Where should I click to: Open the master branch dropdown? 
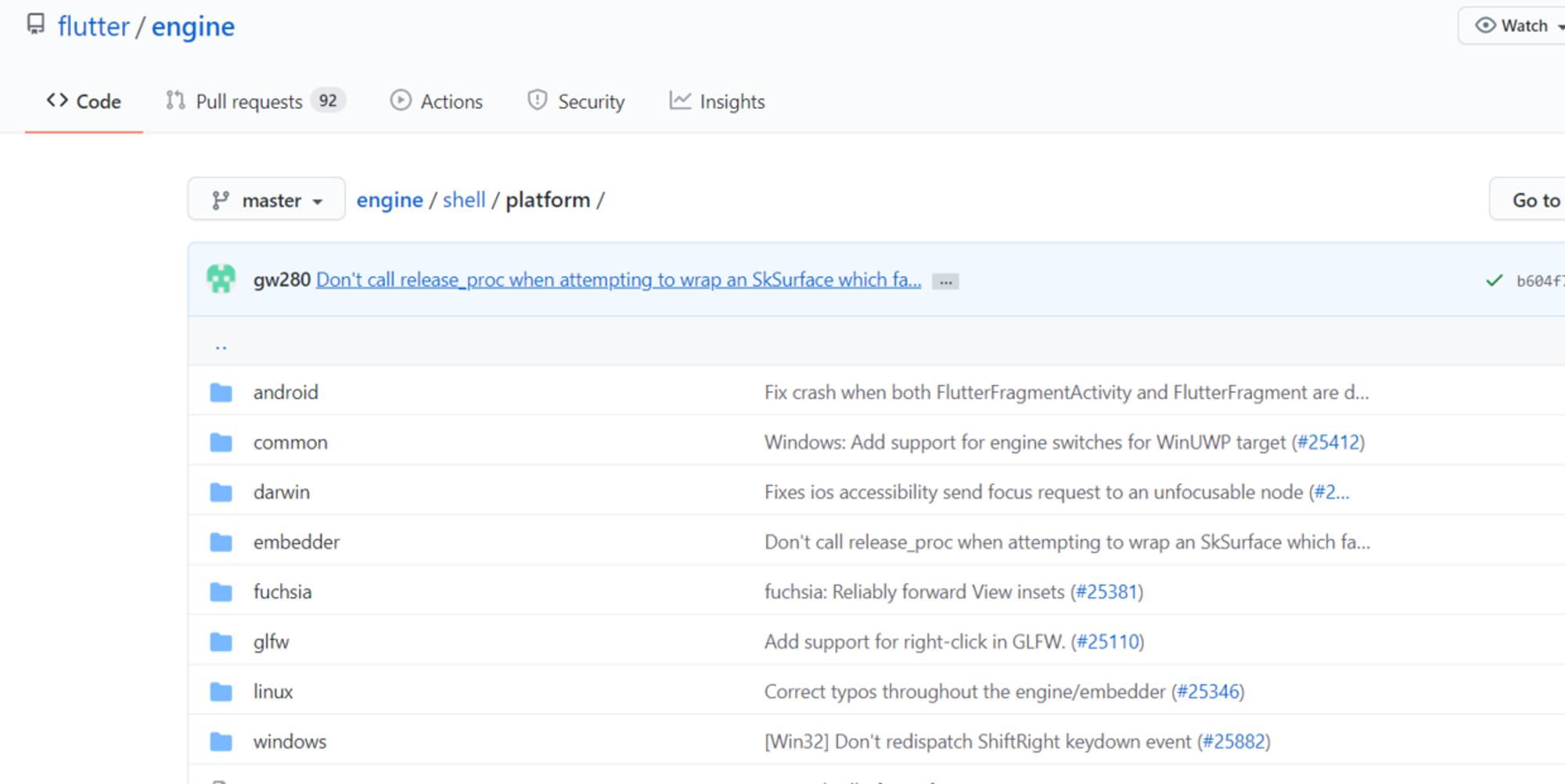pyautogui.click(x=266, y=200)
